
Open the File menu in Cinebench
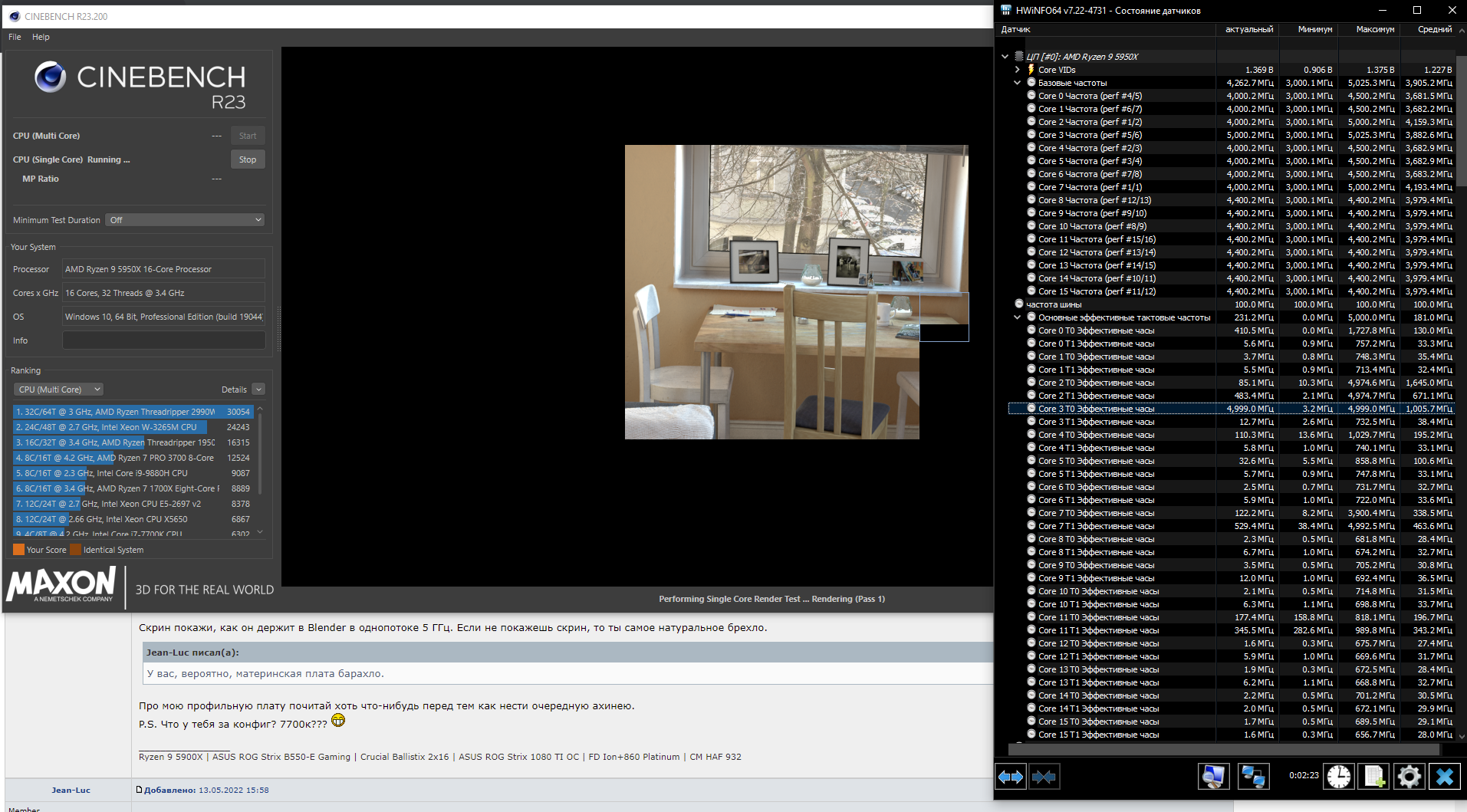pyautogui.click(x=15, y=37)
